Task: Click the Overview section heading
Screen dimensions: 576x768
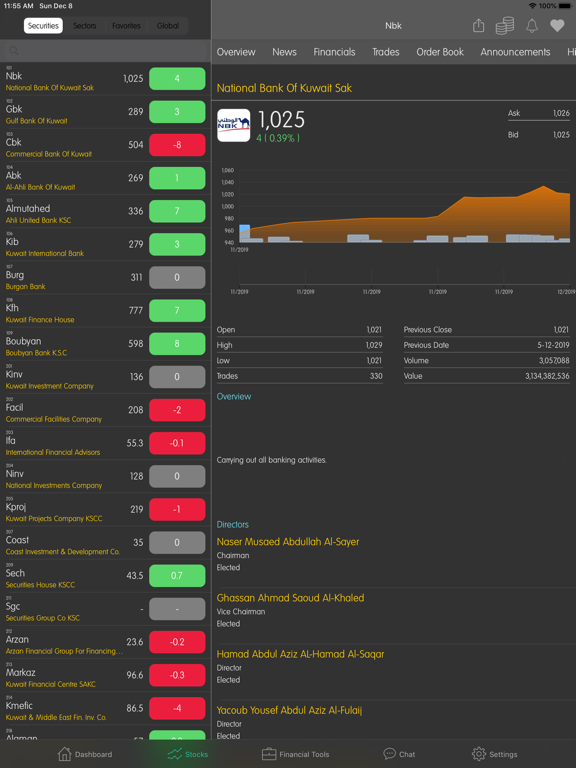Action: (x=234, y=397)
